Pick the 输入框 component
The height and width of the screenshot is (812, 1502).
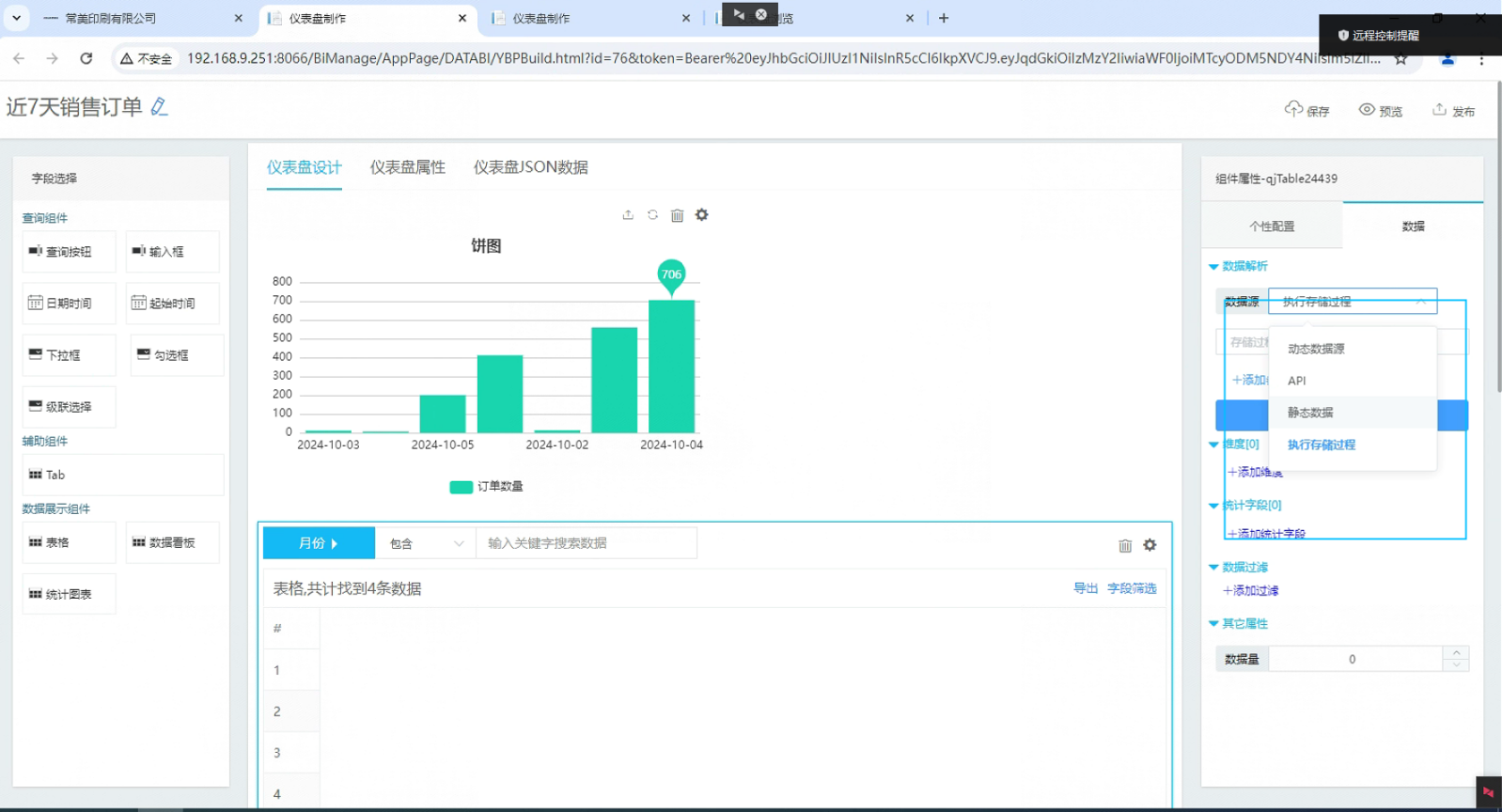click(173, 252)
